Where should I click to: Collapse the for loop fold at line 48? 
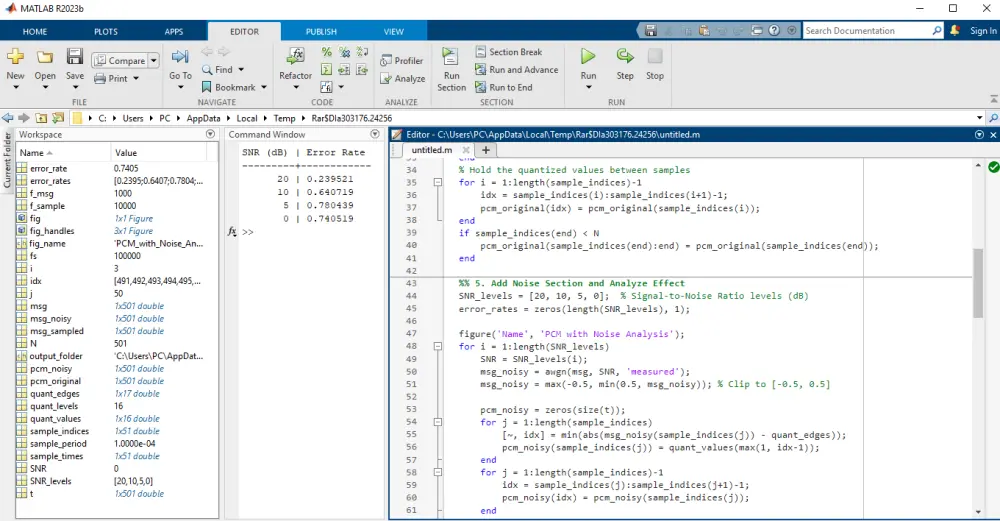[x=438, y=346]
